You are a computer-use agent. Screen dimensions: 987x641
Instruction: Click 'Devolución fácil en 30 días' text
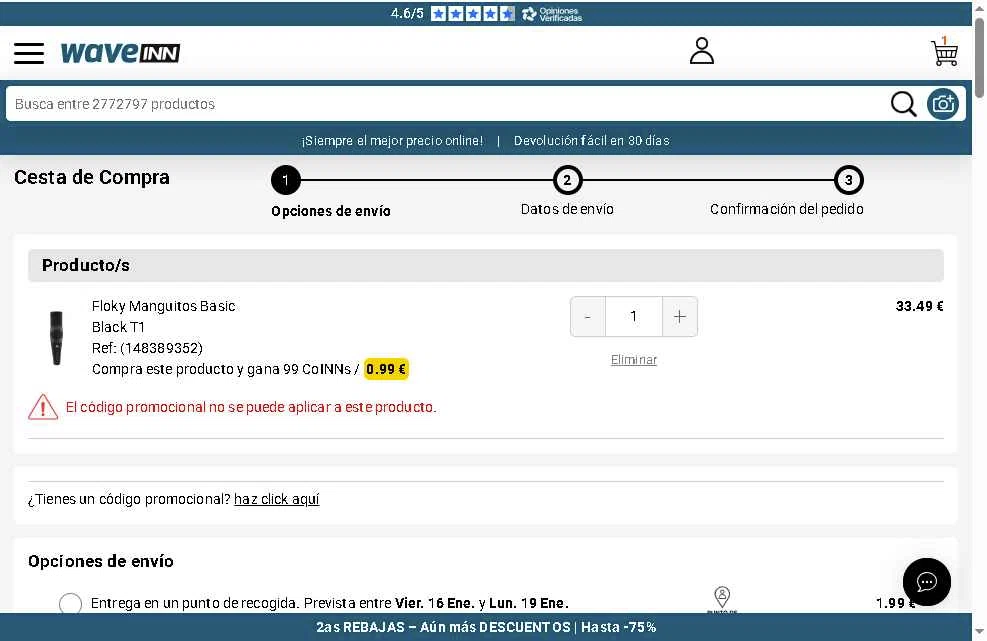[592, 140]
